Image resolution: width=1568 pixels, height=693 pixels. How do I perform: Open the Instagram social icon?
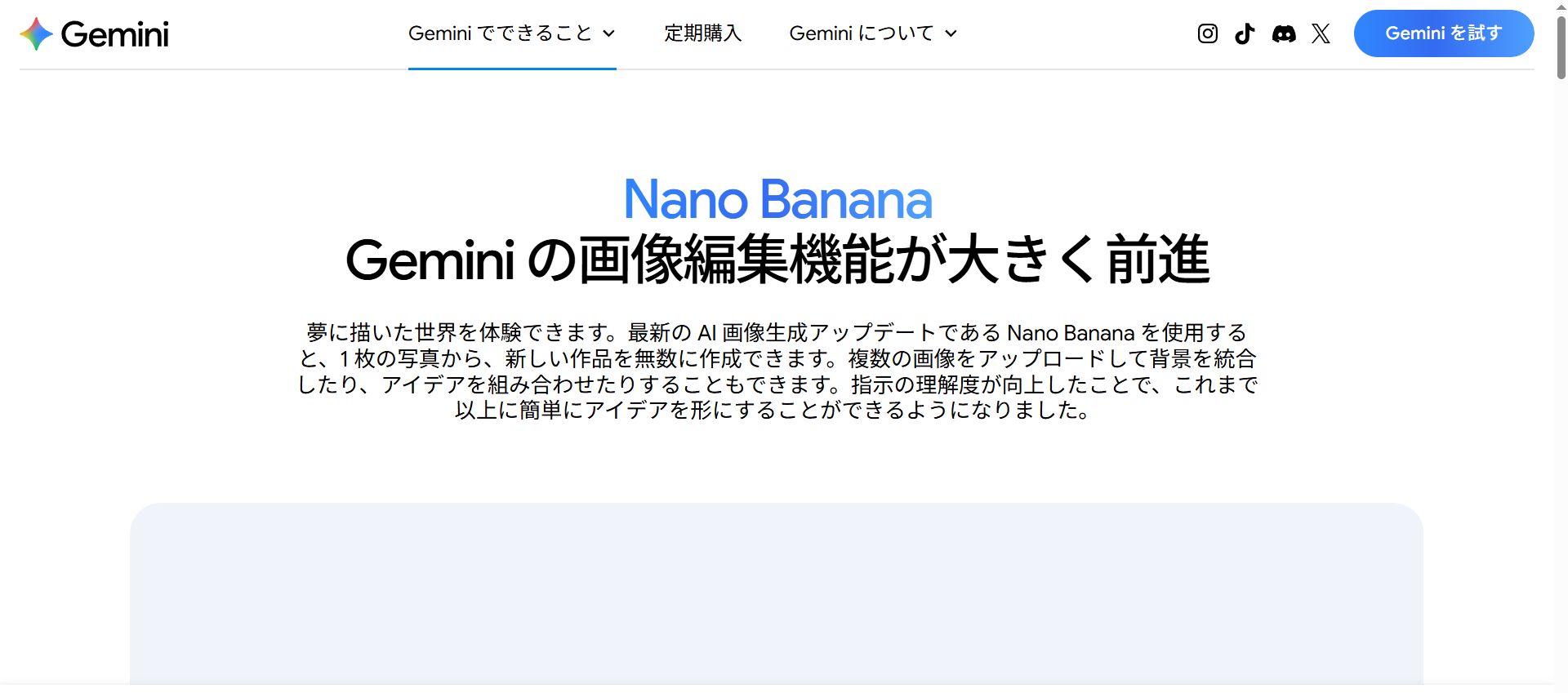point(1207,33)
